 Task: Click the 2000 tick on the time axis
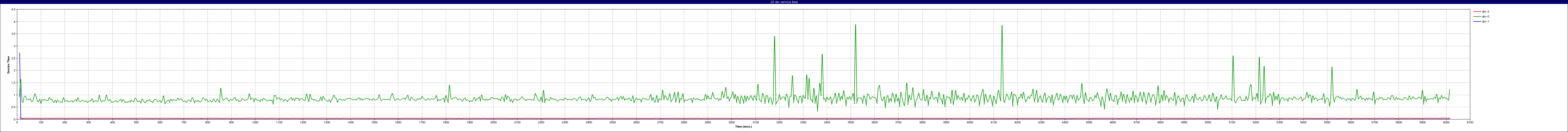point(493,122)
